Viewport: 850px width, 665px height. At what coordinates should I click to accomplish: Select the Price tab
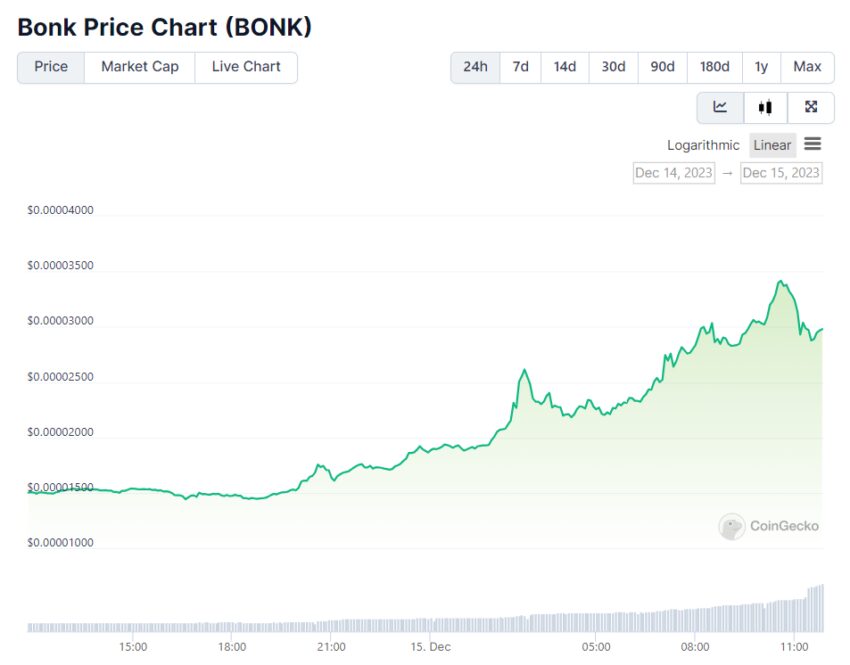pos(51,67)
